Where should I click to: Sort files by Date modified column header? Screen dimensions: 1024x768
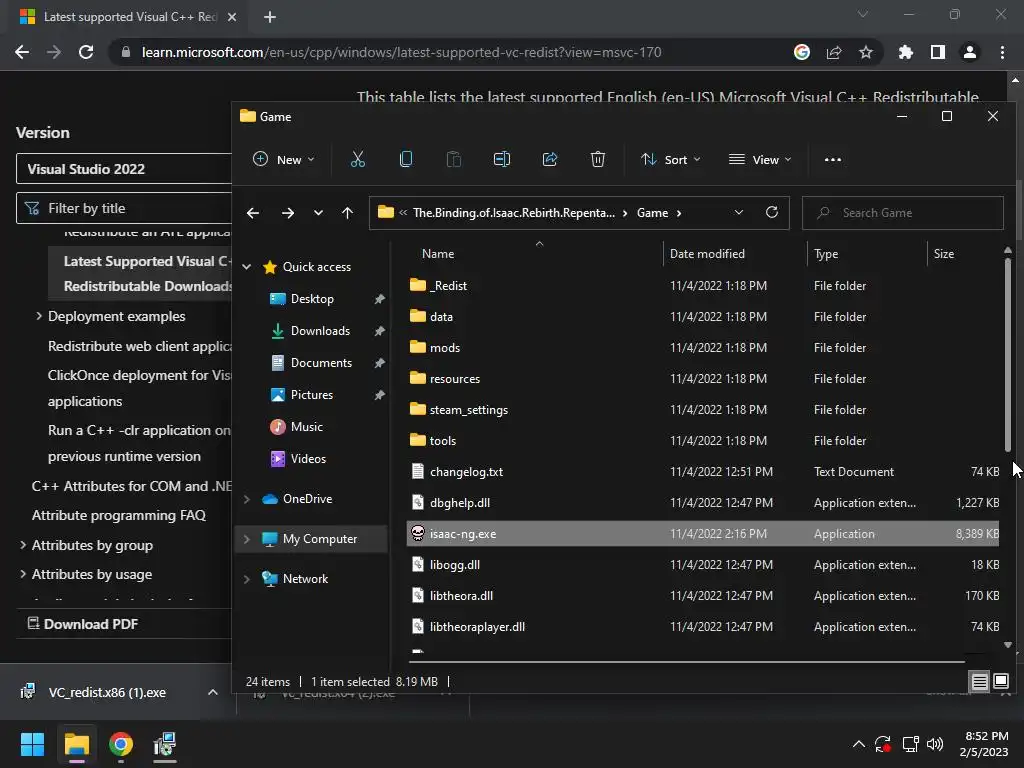coord(707,253)
